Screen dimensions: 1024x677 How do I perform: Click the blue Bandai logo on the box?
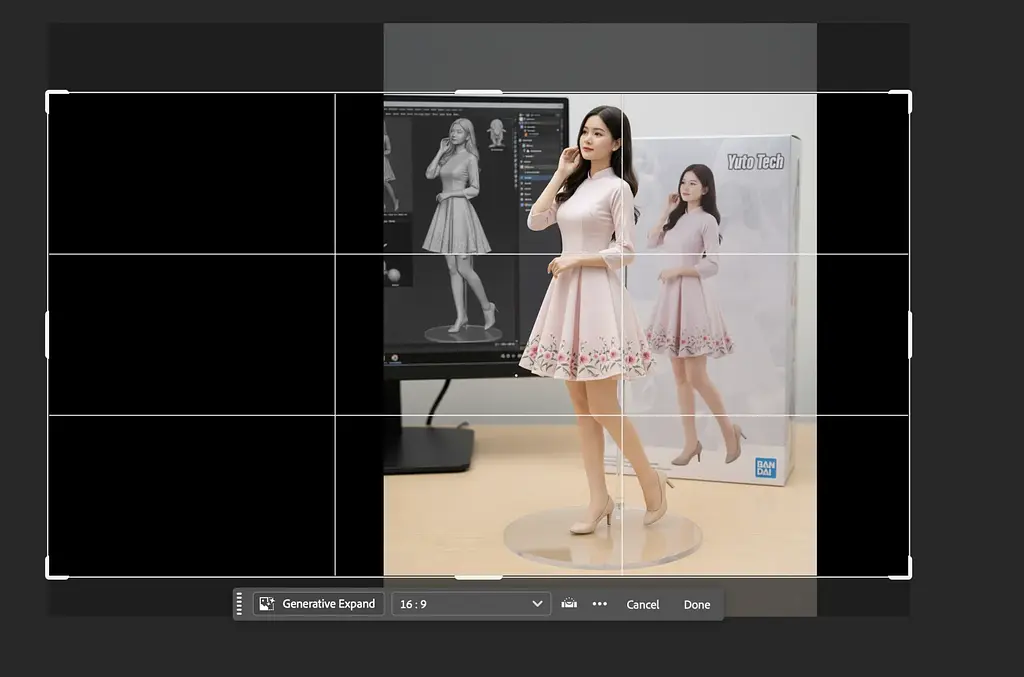[x=765, y=467]
